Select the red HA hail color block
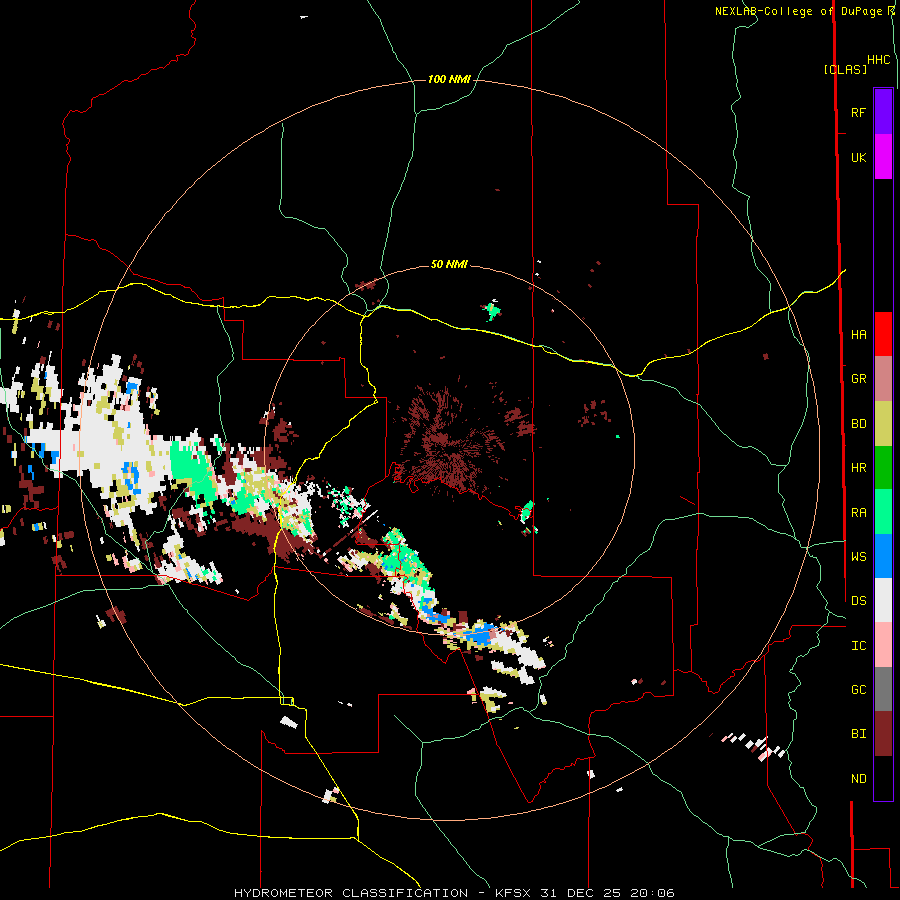Viewport: 900px width, 900px height. tap(883, 334)
